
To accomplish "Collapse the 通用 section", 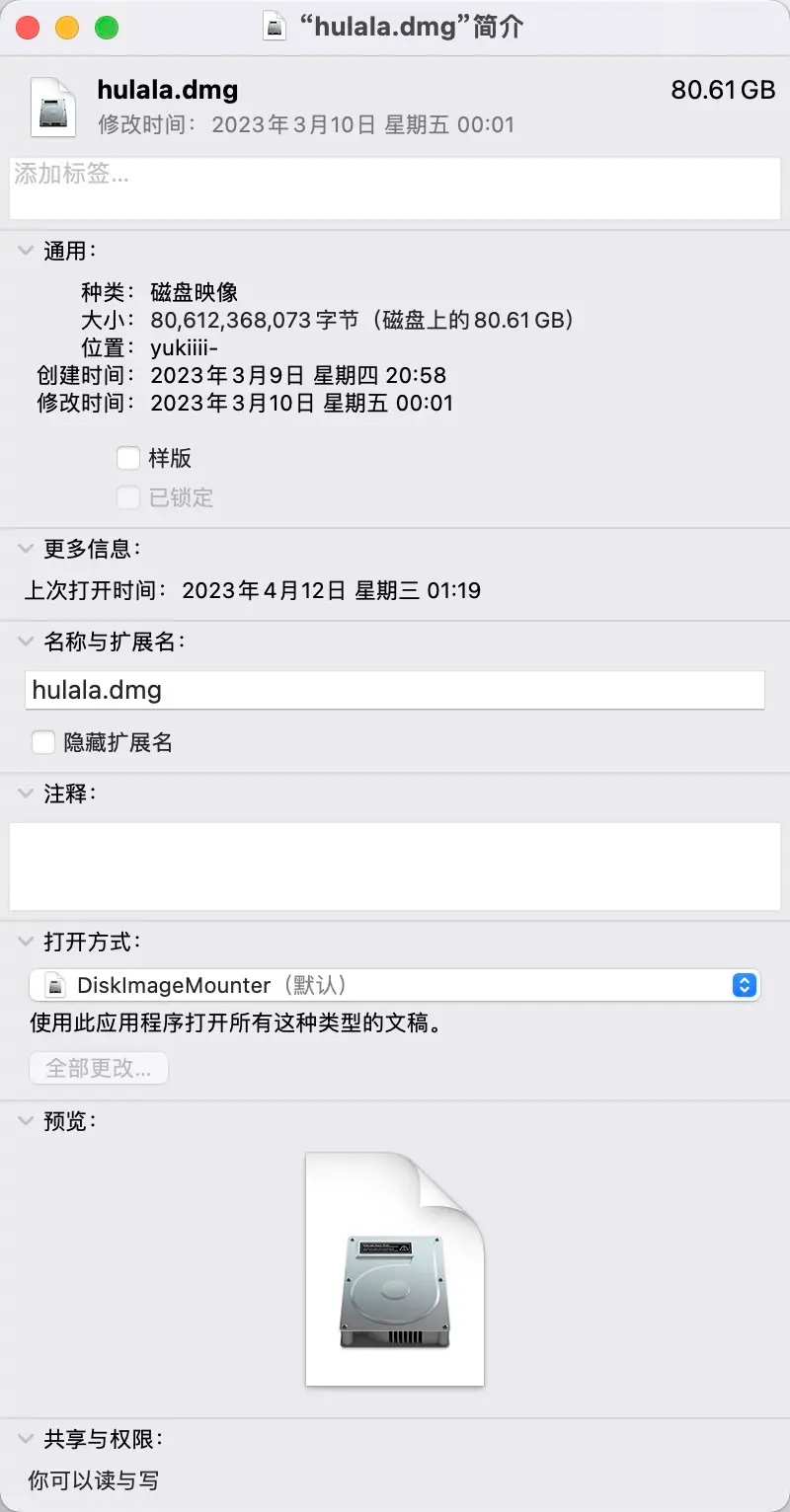I will tap(25, 251).
